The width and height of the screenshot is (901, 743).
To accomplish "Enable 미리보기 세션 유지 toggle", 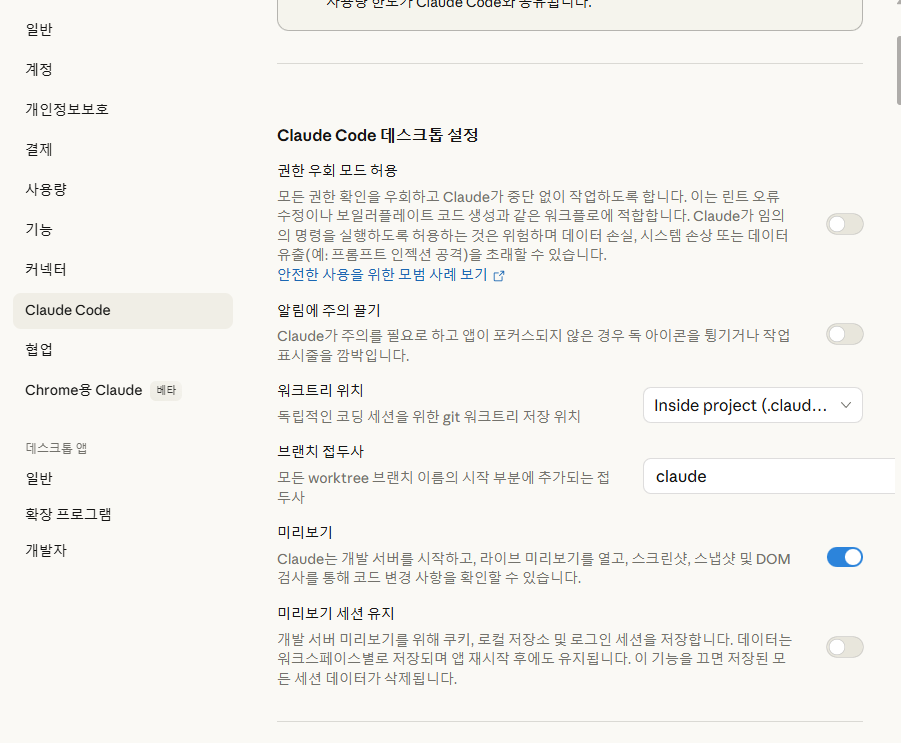I will 844,647.
